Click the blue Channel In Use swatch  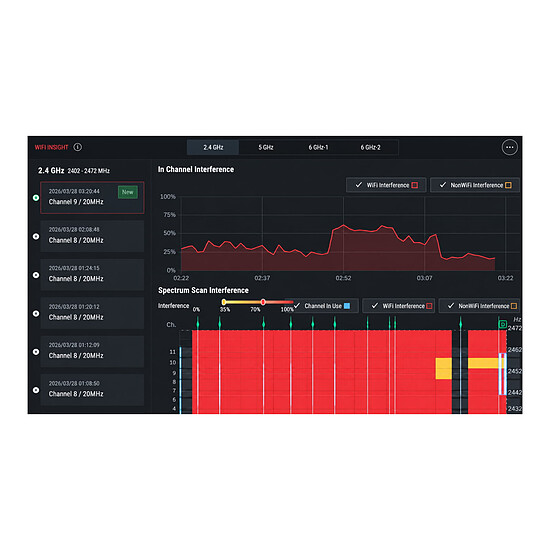click(347, 306)
